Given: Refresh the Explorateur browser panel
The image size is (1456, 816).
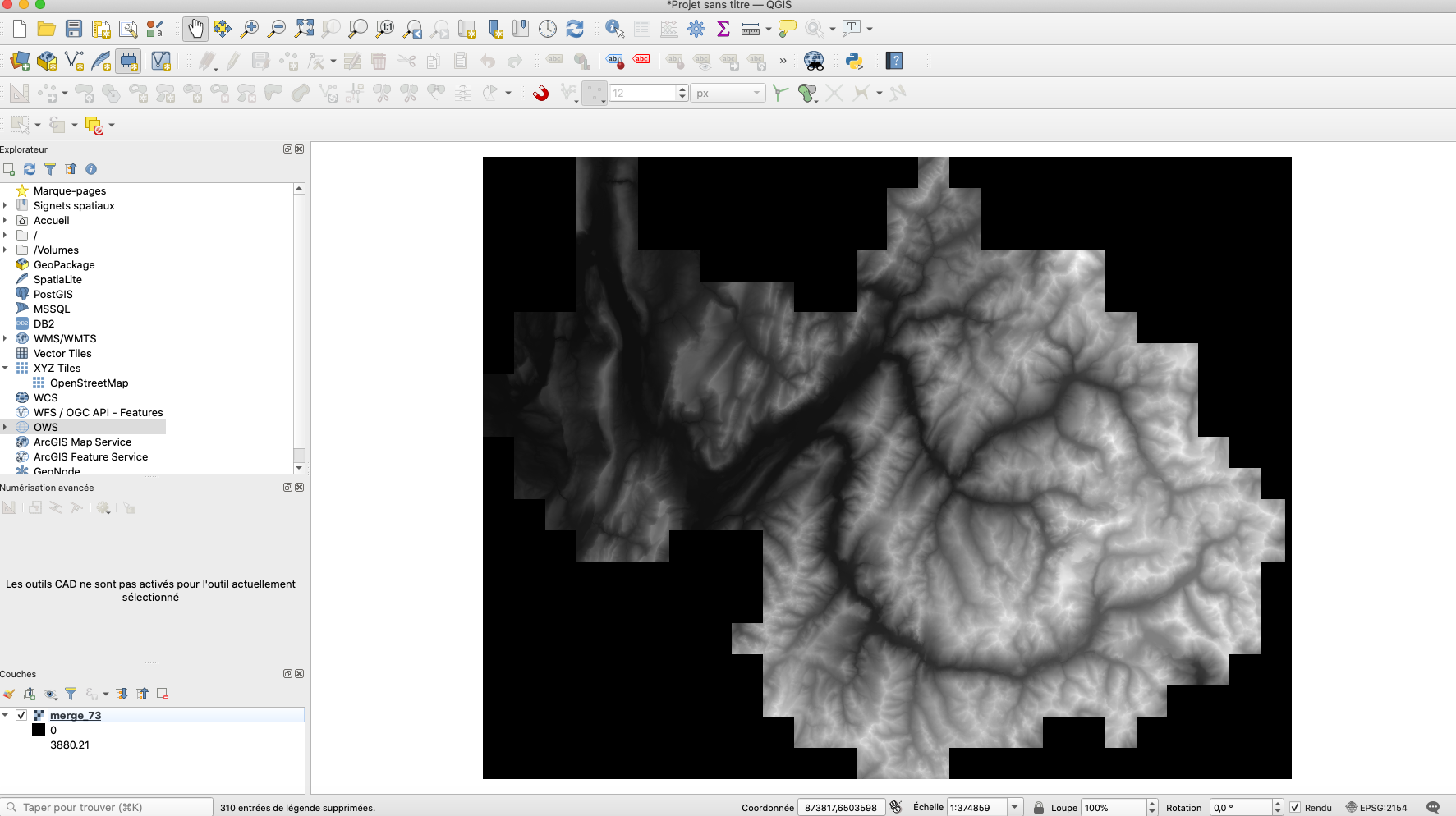Looking at the screenshot, I should click(x=30, y=169).
